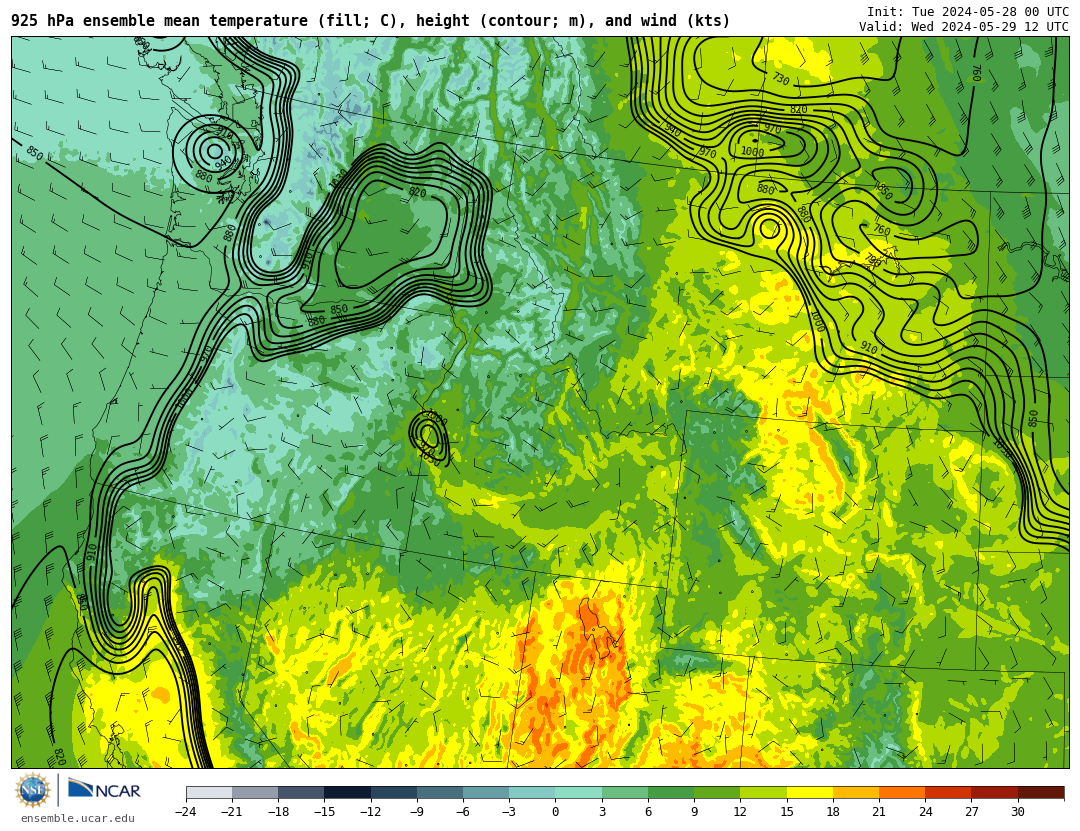Click the -18 colorbar tick label
1080x831 pixels.
tap(278, 812)
